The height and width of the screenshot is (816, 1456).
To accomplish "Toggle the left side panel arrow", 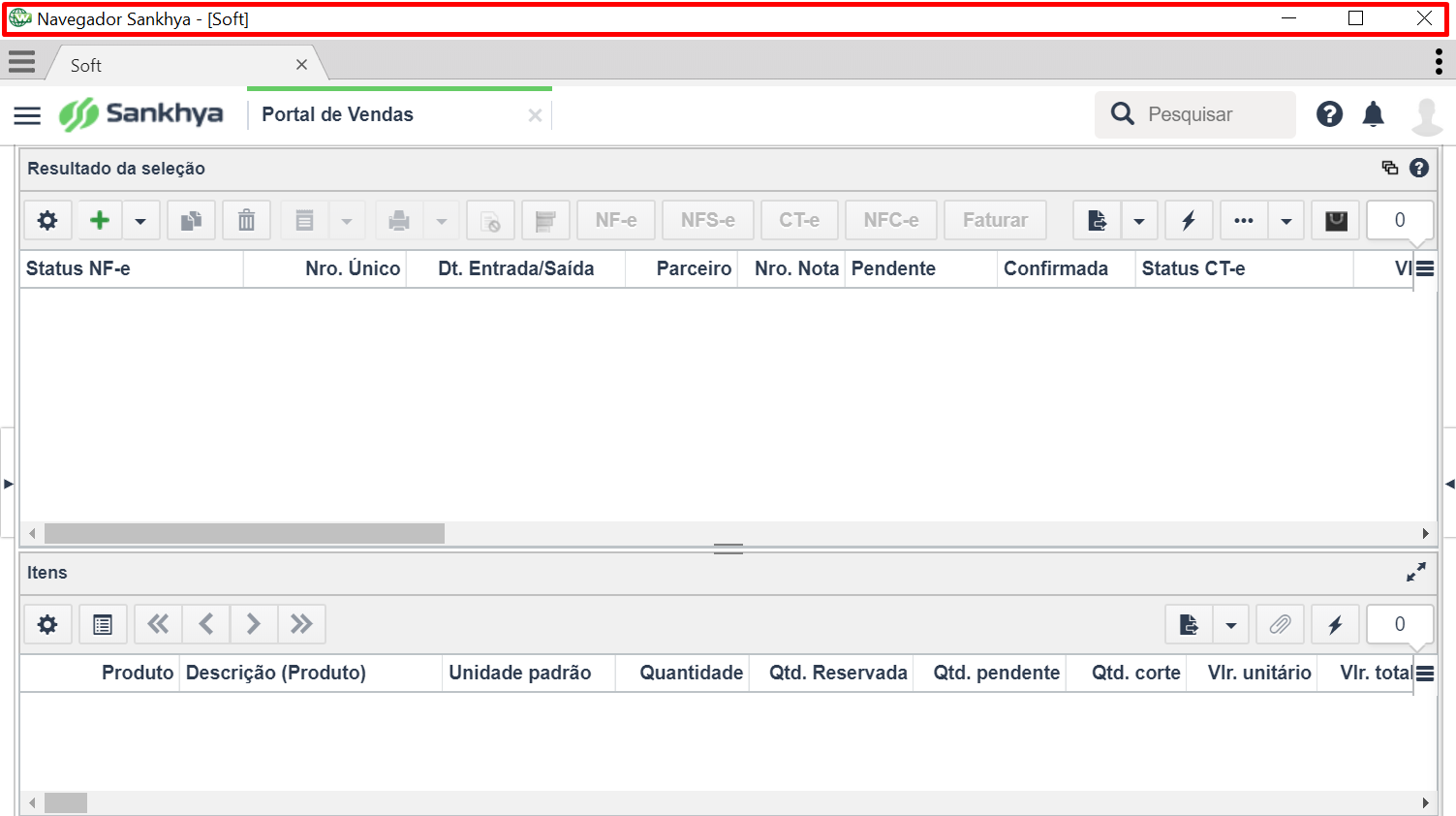I will pyautogui.click(x=8, y=483).
